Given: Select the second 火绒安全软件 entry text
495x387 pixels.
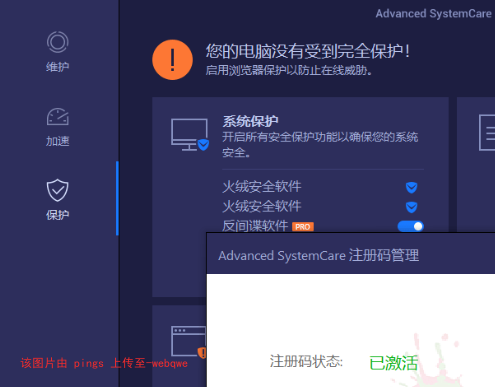Looking at the screenshot, I should [x=262, y=206].
